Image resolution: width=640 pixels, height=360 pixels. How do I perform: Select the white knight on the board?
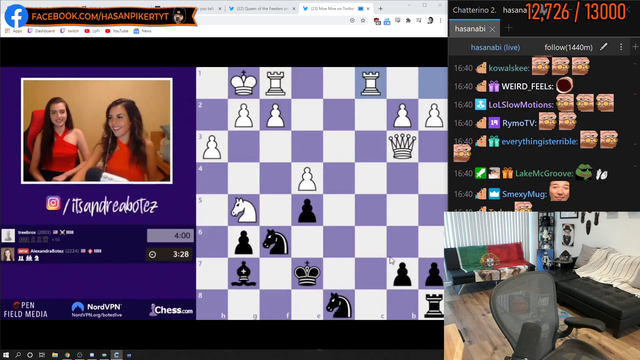pos(244,211)
